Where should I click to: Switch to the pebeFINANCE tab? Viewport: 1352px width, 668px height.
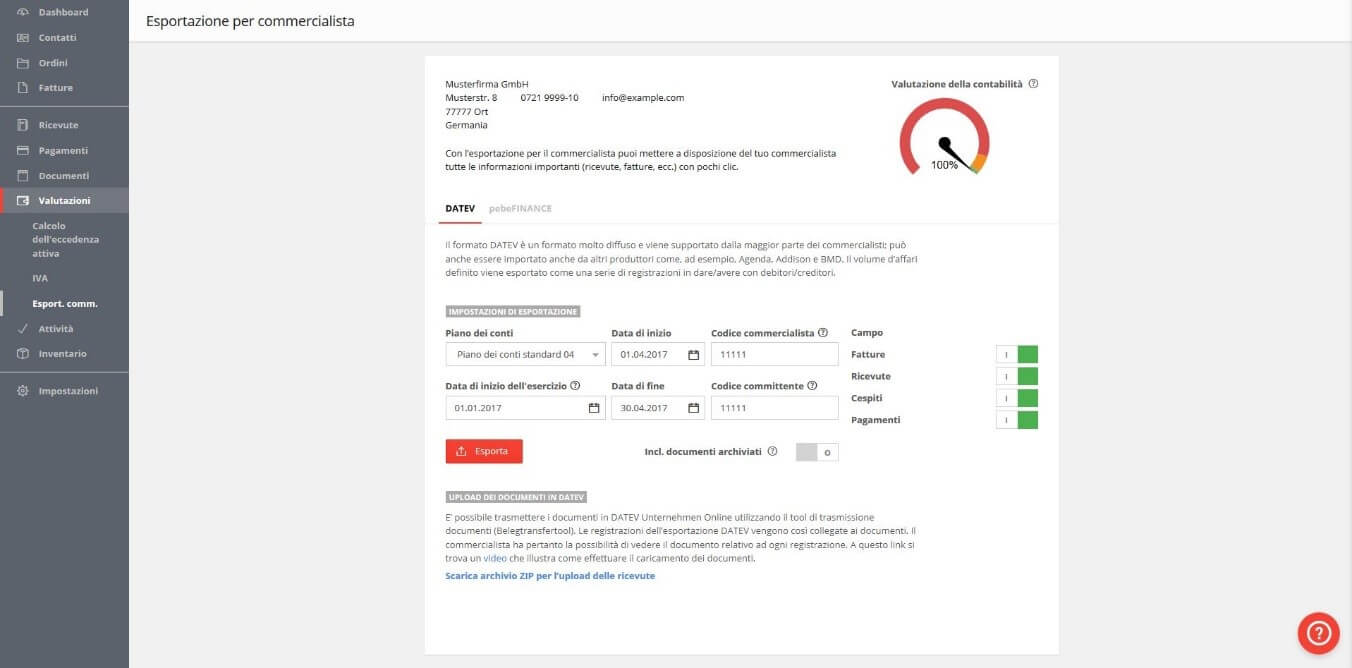(x=520, y=208)
